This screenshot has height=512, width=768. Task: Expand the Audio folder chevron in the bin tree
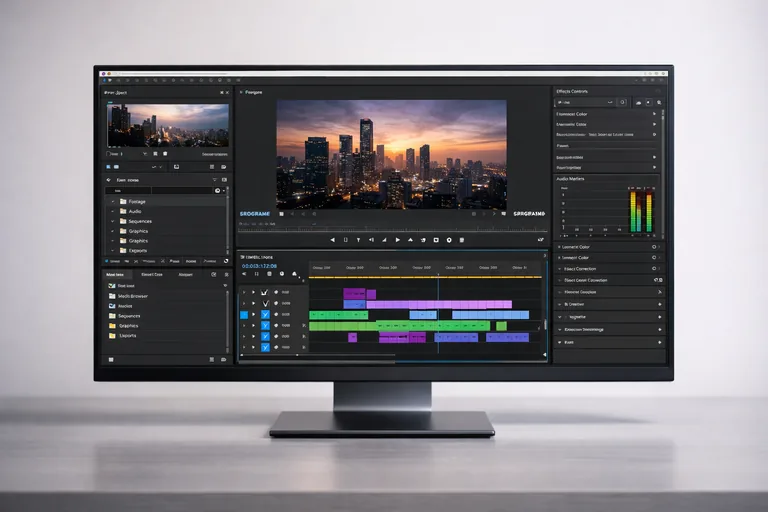(113, 211)
